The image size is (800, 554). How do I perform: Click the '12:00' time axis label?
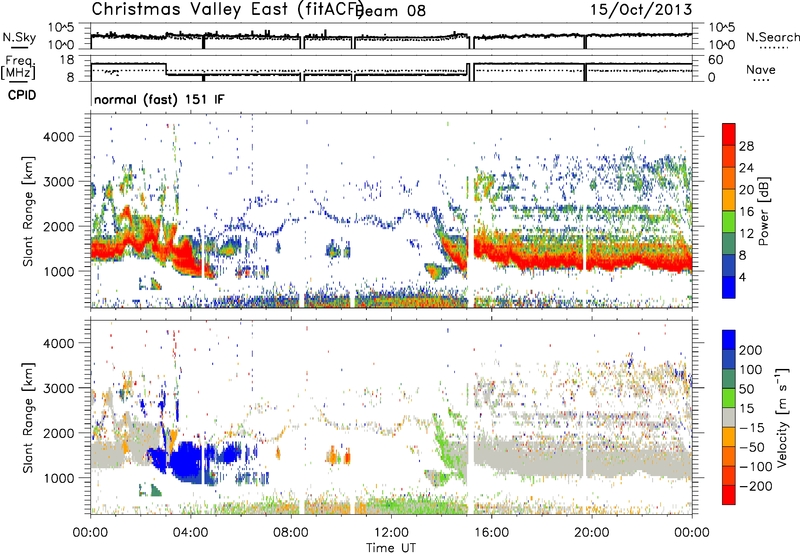click(x=391, y=533)
